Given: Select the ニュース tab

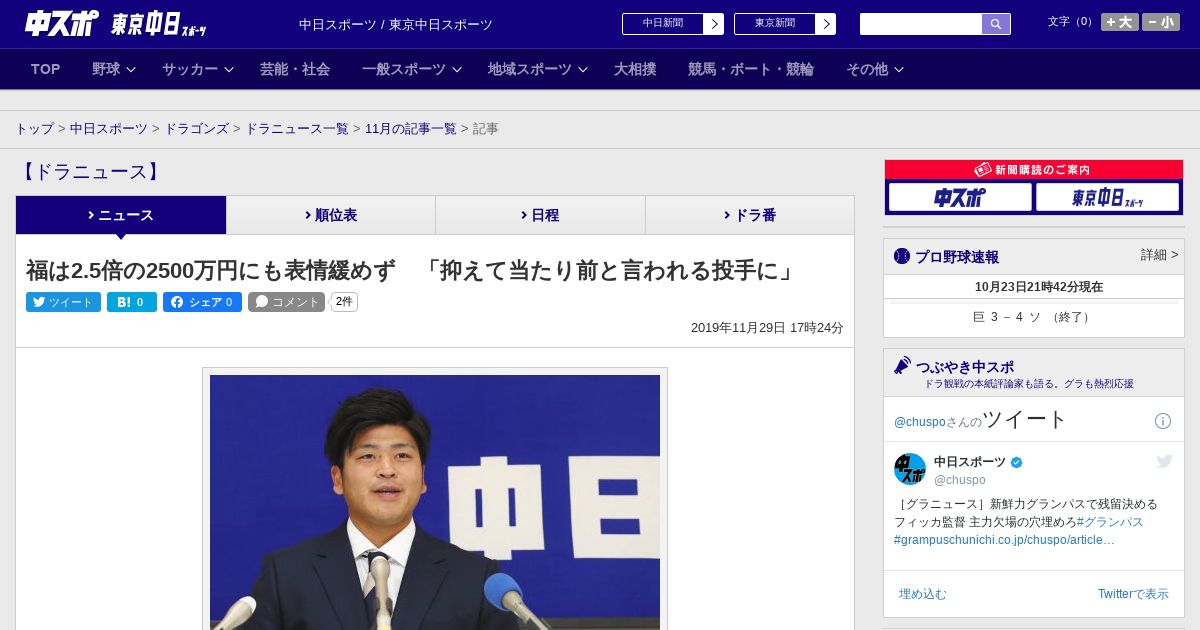Looking at the screenshot, I should coord(121,215).
